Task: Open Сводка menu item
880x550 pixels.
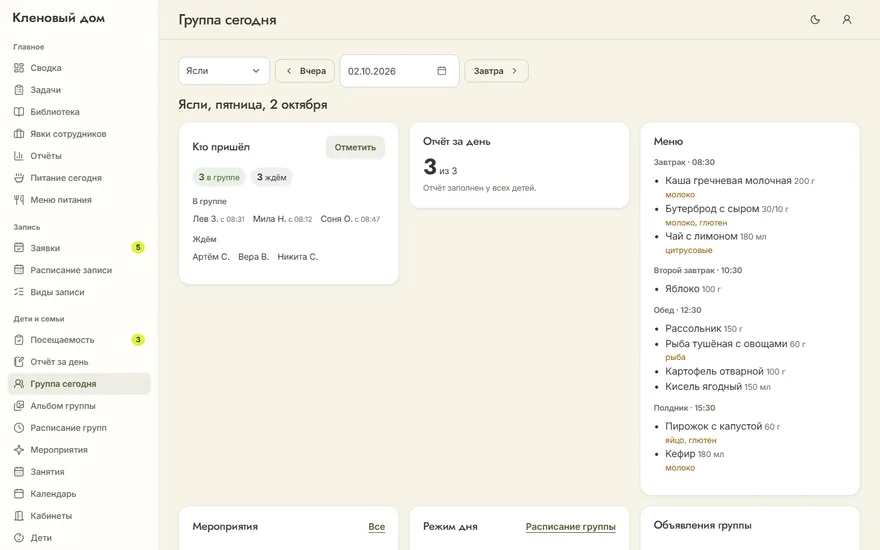Action: [79, 68]
